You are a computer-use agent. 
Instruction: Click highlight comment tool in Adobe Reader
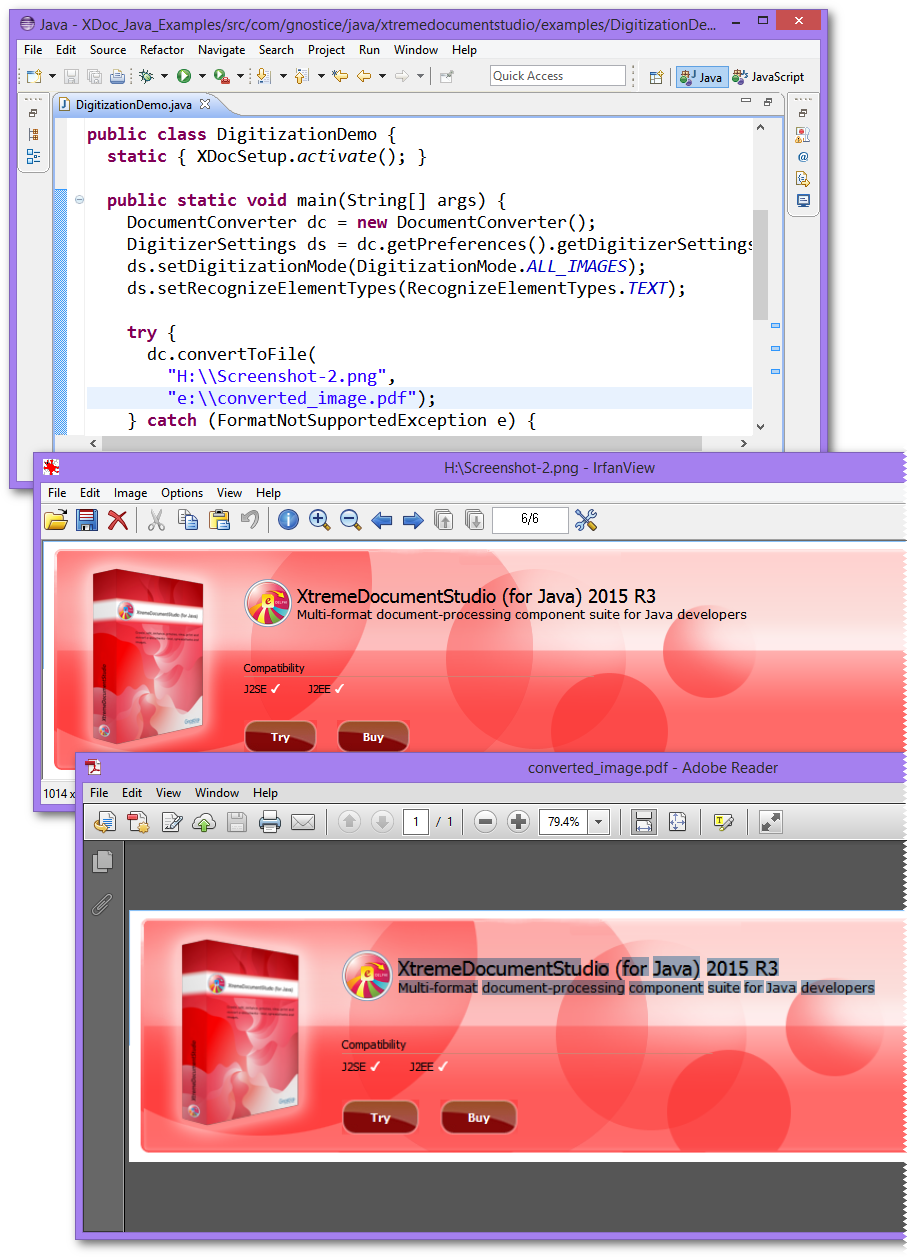(x=724, y=822)
